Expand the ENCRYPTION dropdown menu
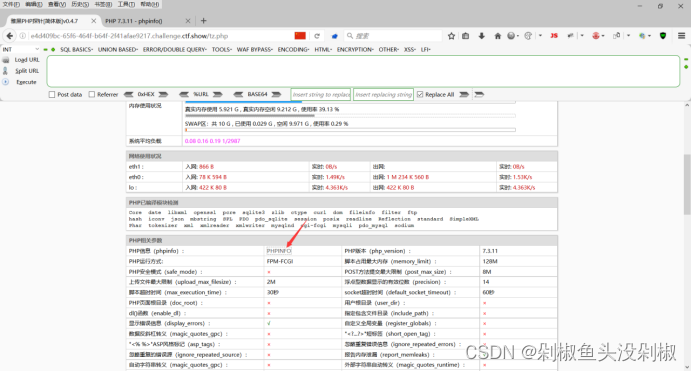This screenshot has height=371, width=692. pyautogui.click(x=355, y=49)
